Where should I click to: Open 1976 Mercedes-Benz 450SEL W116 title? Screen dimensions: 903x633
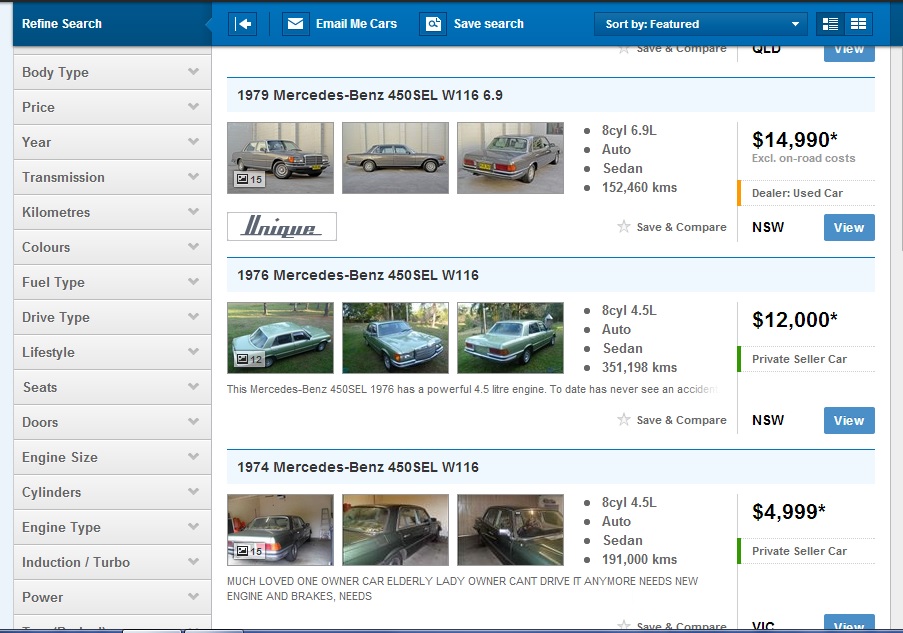[x=358, y=275]
